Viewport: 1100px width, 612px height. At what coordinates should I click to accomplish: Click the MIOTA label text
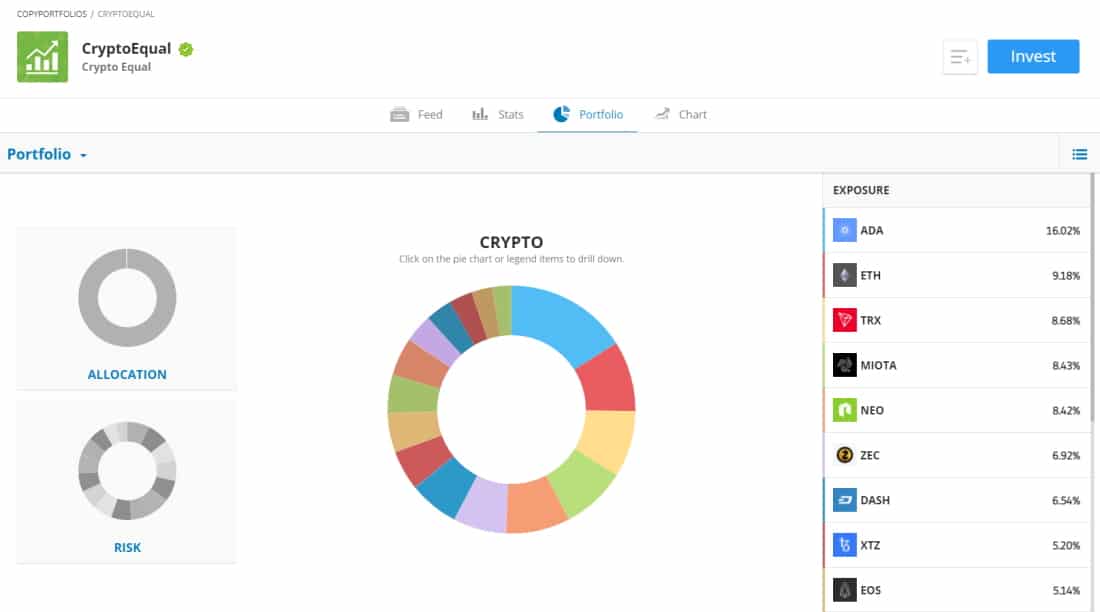click(x=878, y=365)
